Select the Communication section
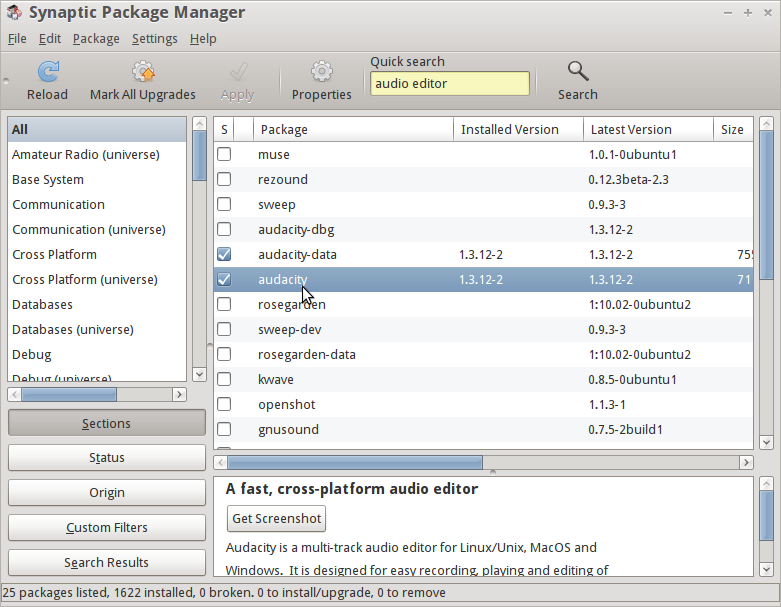This screenshot has height=607, width=781. click(97, 204)
